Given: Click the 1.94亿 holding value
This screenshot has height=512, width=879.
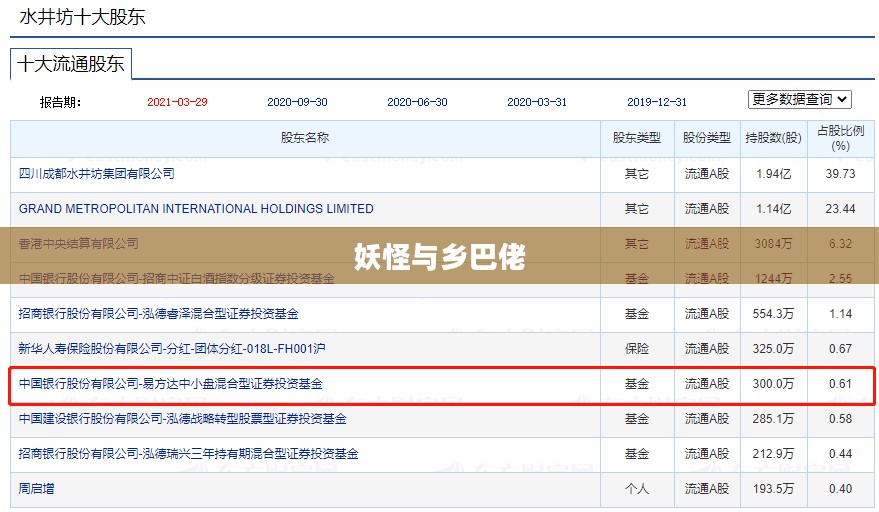Looking at the screenshot, I should [x=774, y=174].
